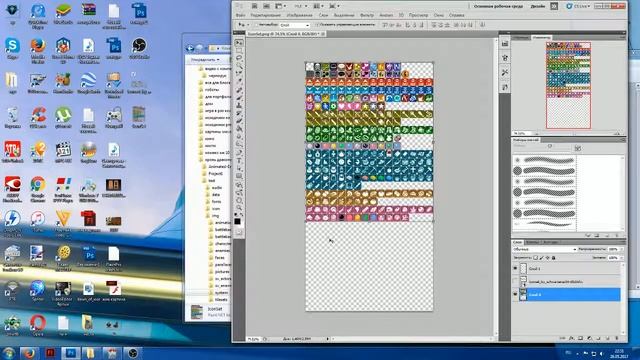The image size is (640, 360).
Task: Select the Clone Stamp tool
Action: tap(239, 105)
